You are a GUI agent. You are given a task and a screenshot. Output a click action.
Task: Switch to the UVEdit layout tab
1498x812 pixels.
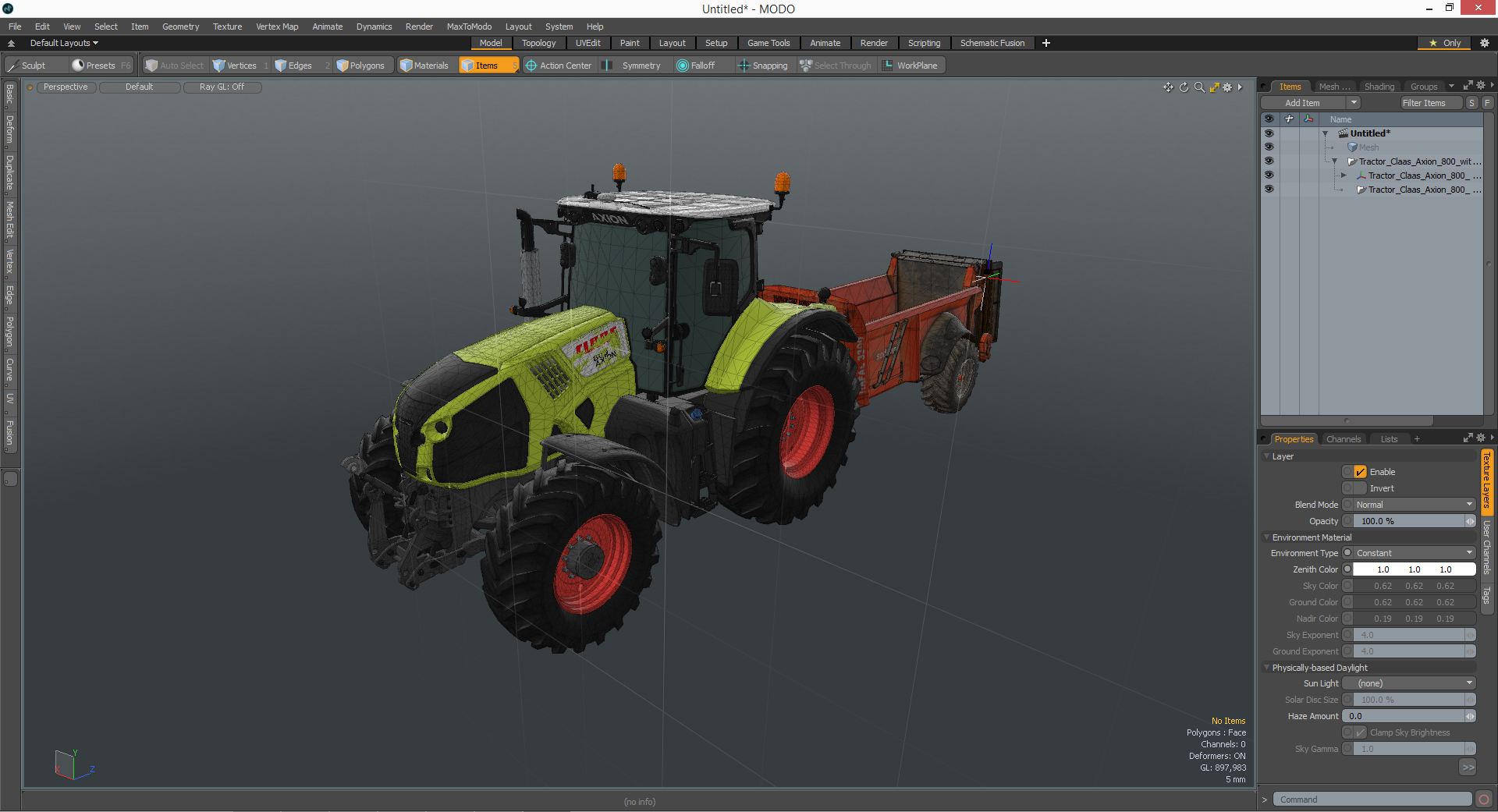587,43
